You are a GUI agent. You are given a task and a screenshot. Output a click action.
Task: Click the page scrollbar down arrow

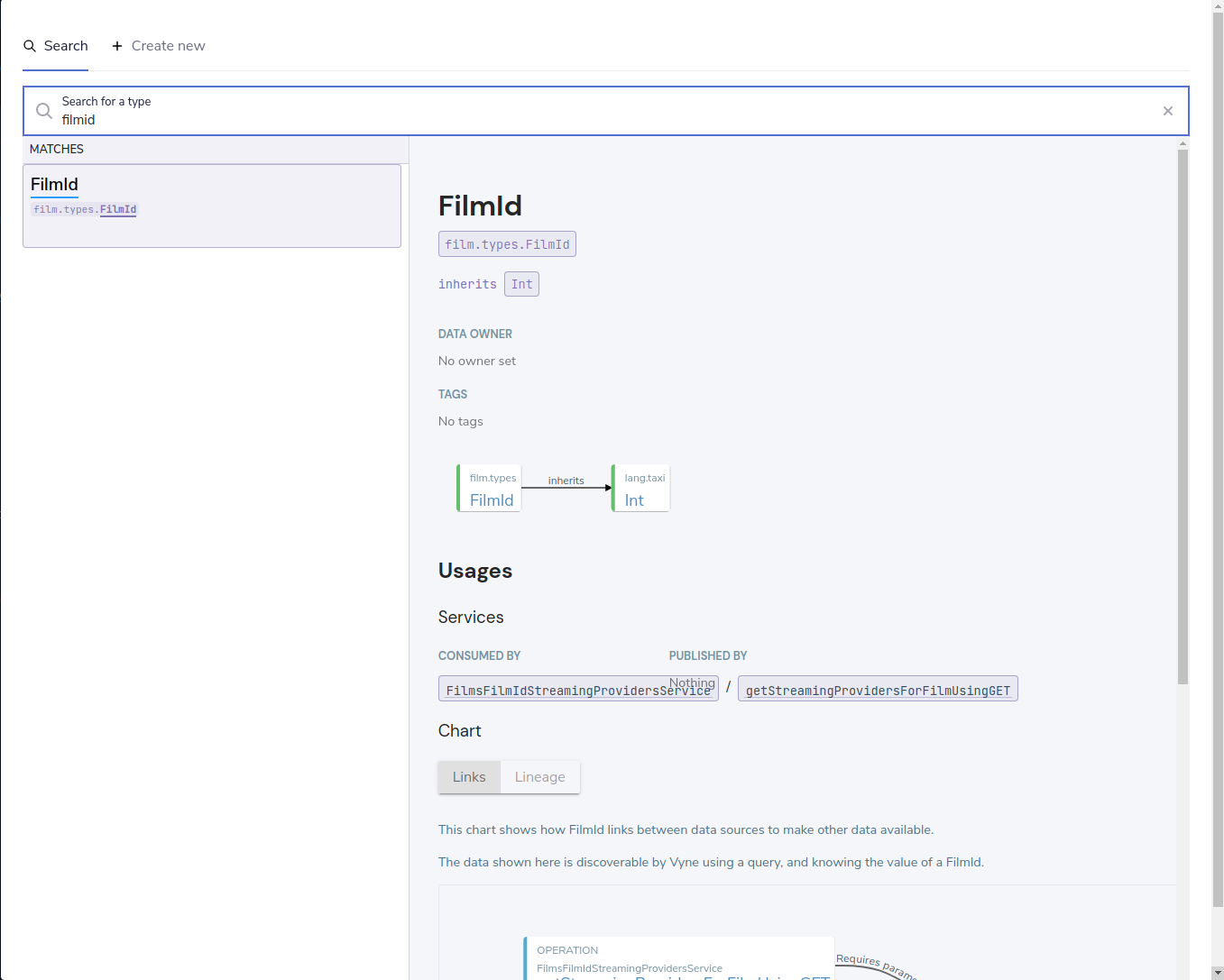click(1218, 973)
